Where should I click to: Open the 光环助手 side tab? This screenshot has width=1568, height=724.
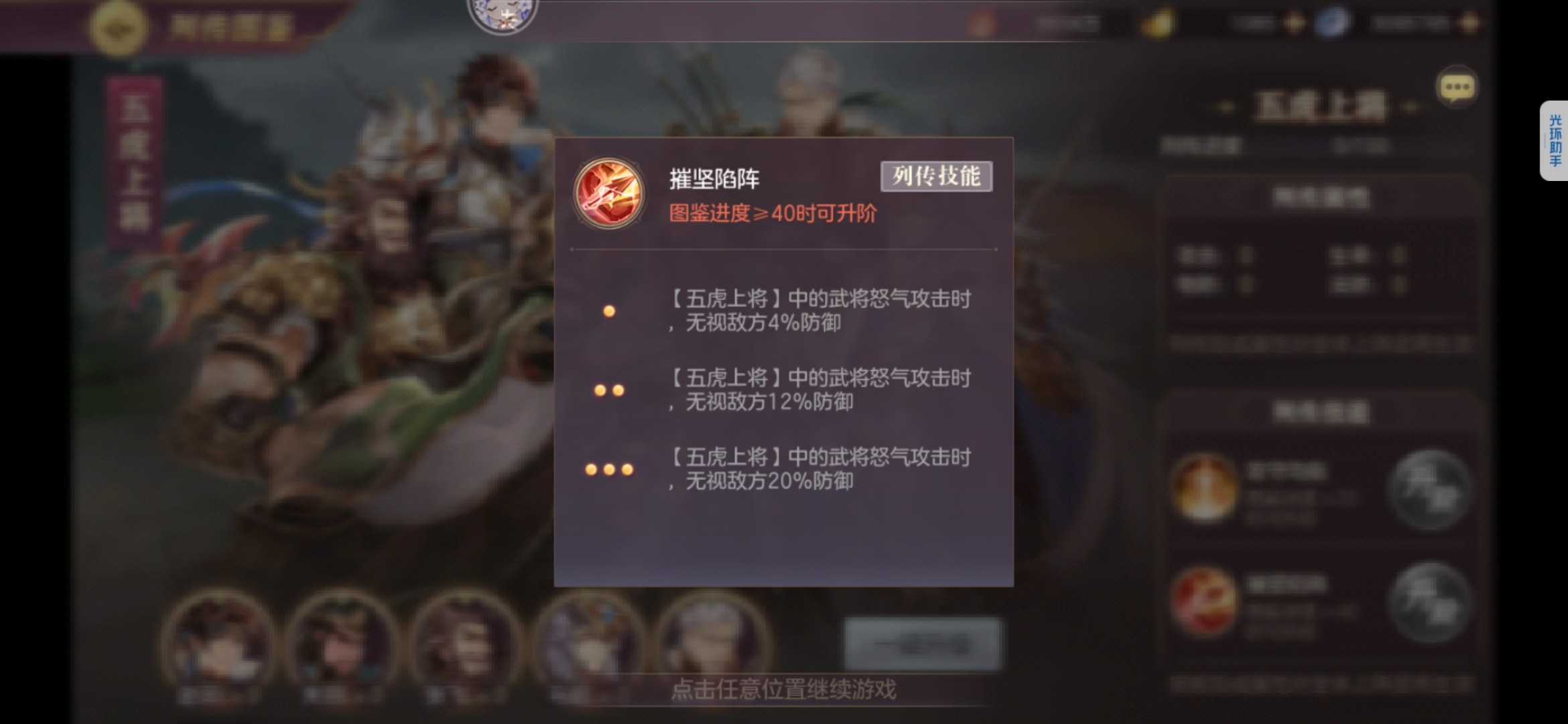(x=1555, y=141)
